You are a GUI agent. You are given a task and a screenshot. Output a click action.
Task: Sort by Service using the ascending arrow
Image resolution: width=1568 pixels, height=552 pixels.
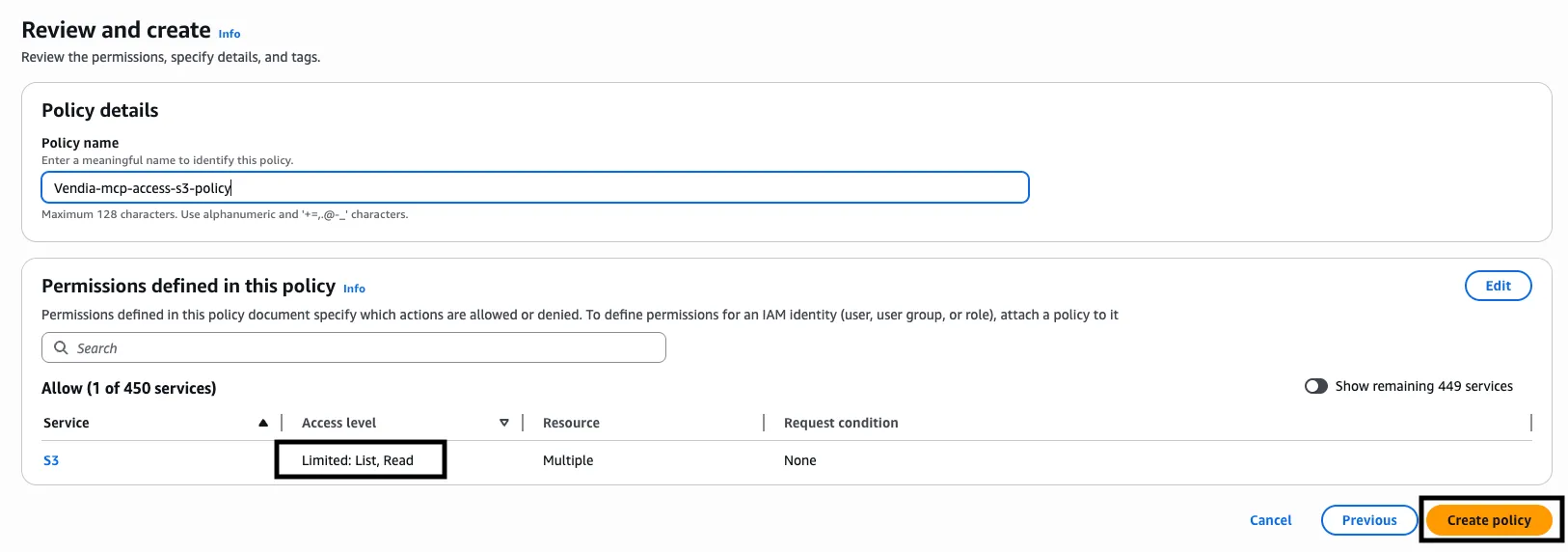263,423
